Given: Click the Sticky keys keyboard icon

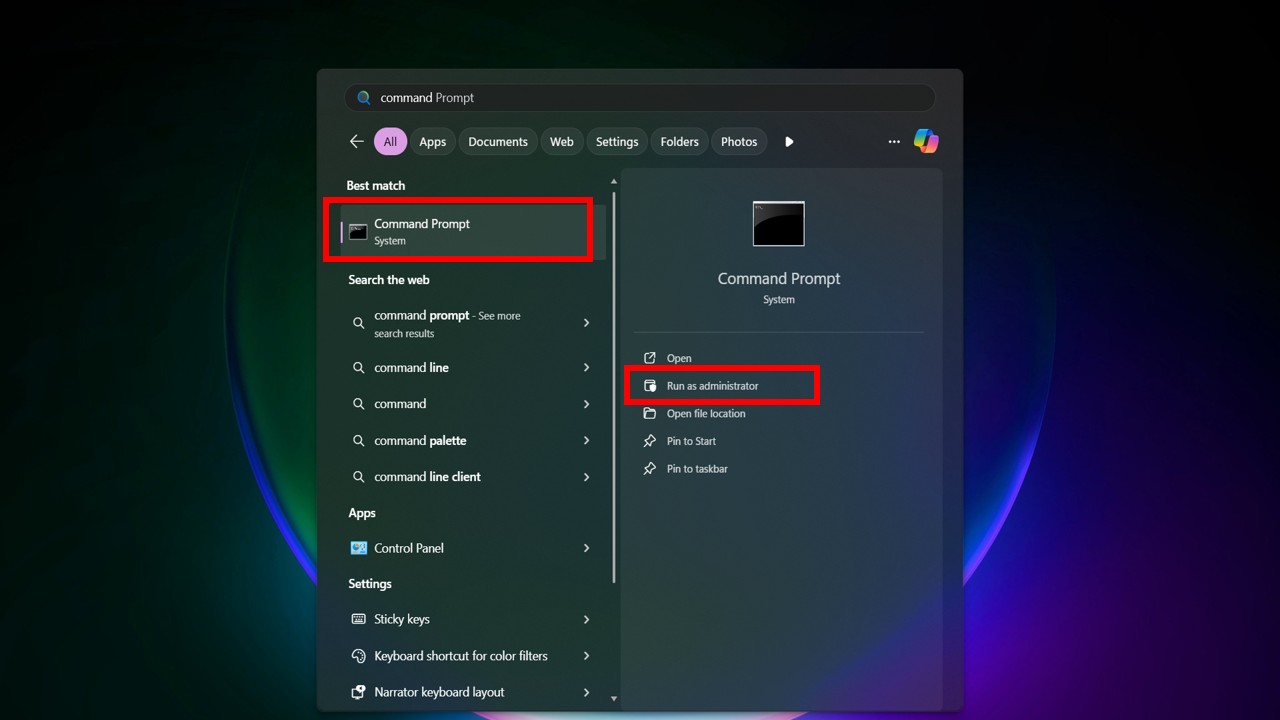Looking at the screenshot, I should click(x=359, y=619).
